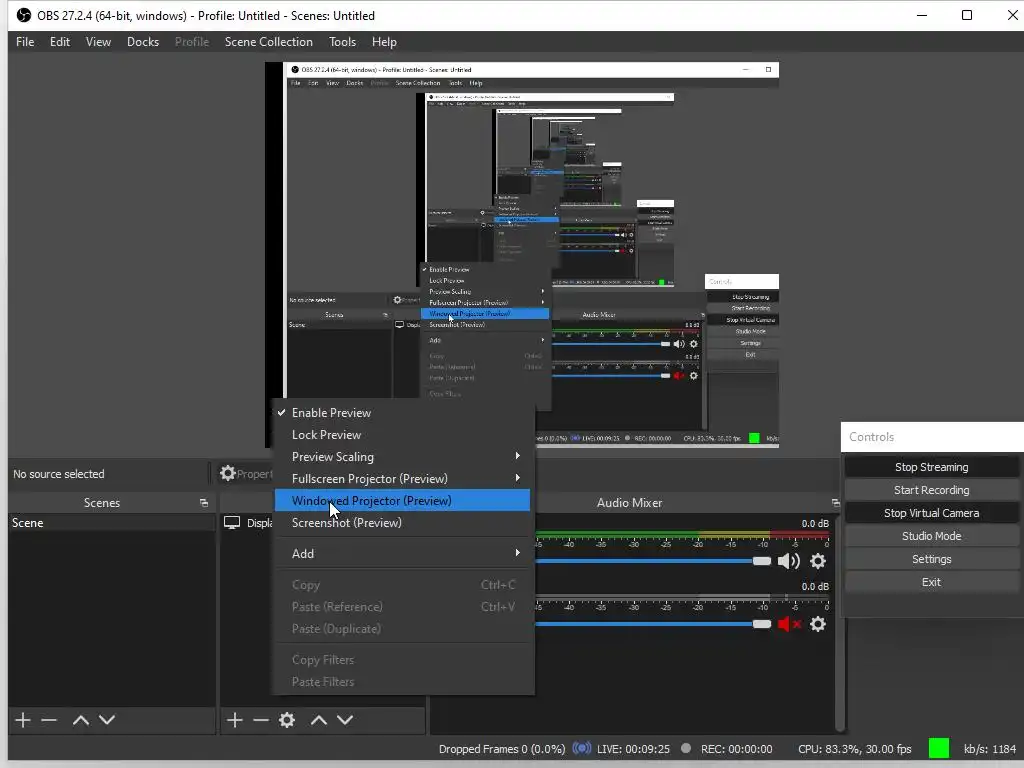1024x768 pixels.
Task: Click the green connection status square
Action: click(x=938, y=748)
